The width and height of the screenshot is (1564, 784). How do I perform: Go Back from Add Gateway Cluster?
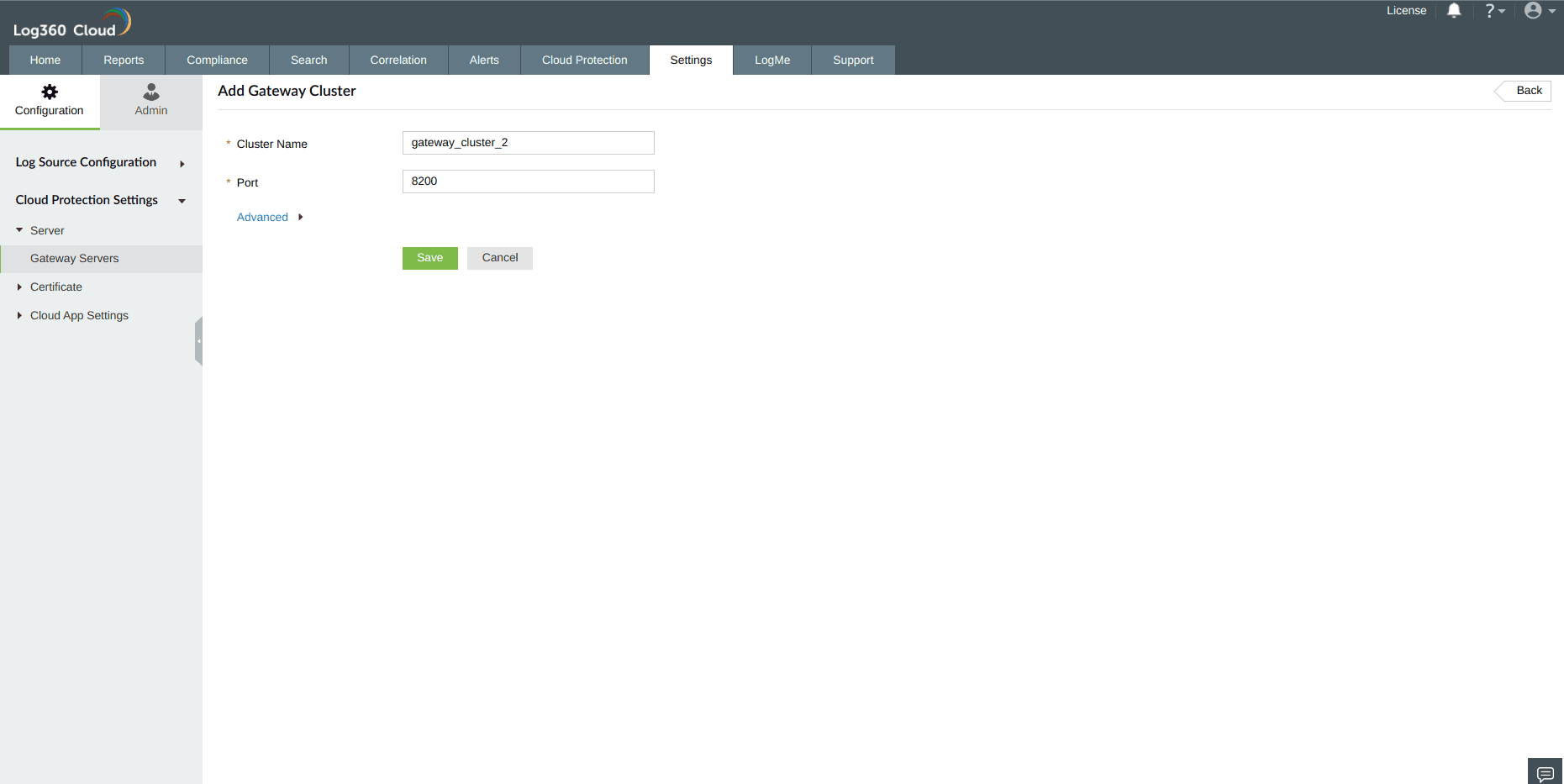1526,91
